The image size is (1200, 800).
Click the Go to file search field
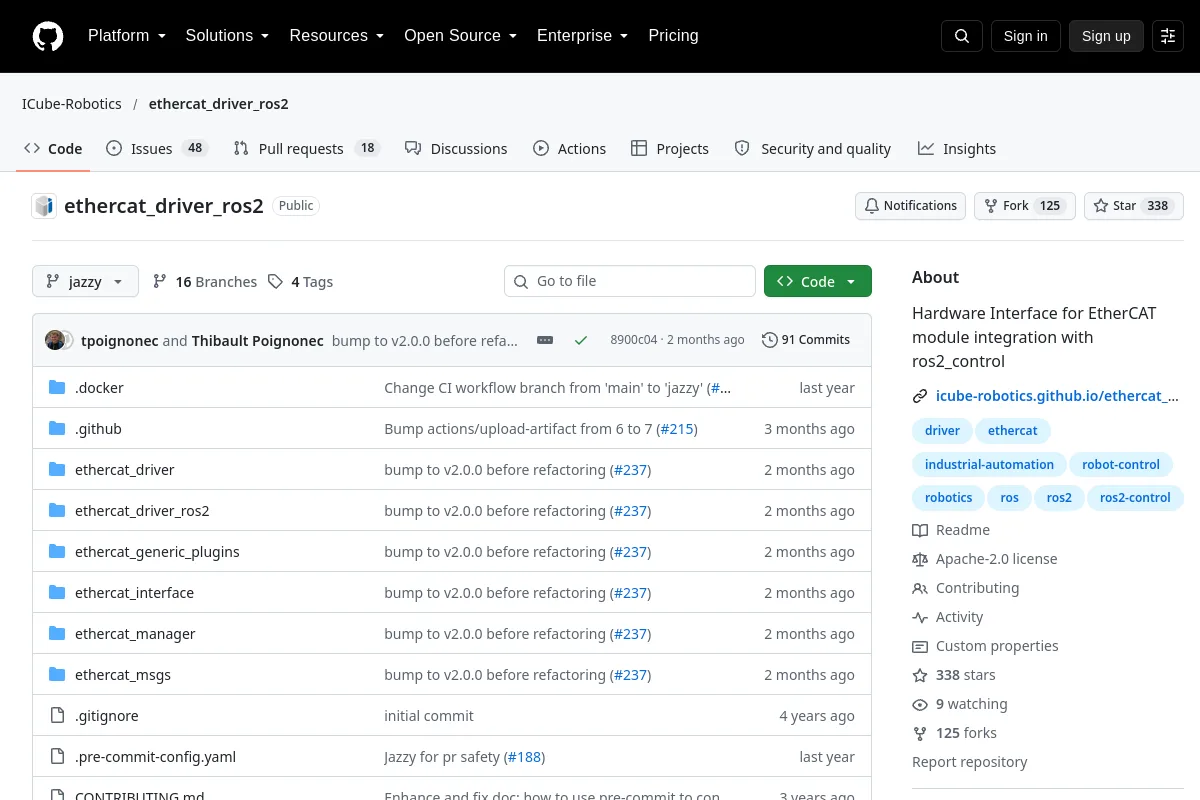[x=630, y=282]
